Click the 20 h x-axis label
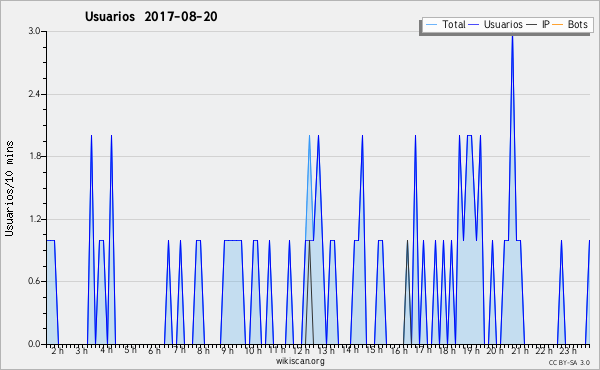Image resolution: width=600 pixels, height=370 pixels. (495, 350)
